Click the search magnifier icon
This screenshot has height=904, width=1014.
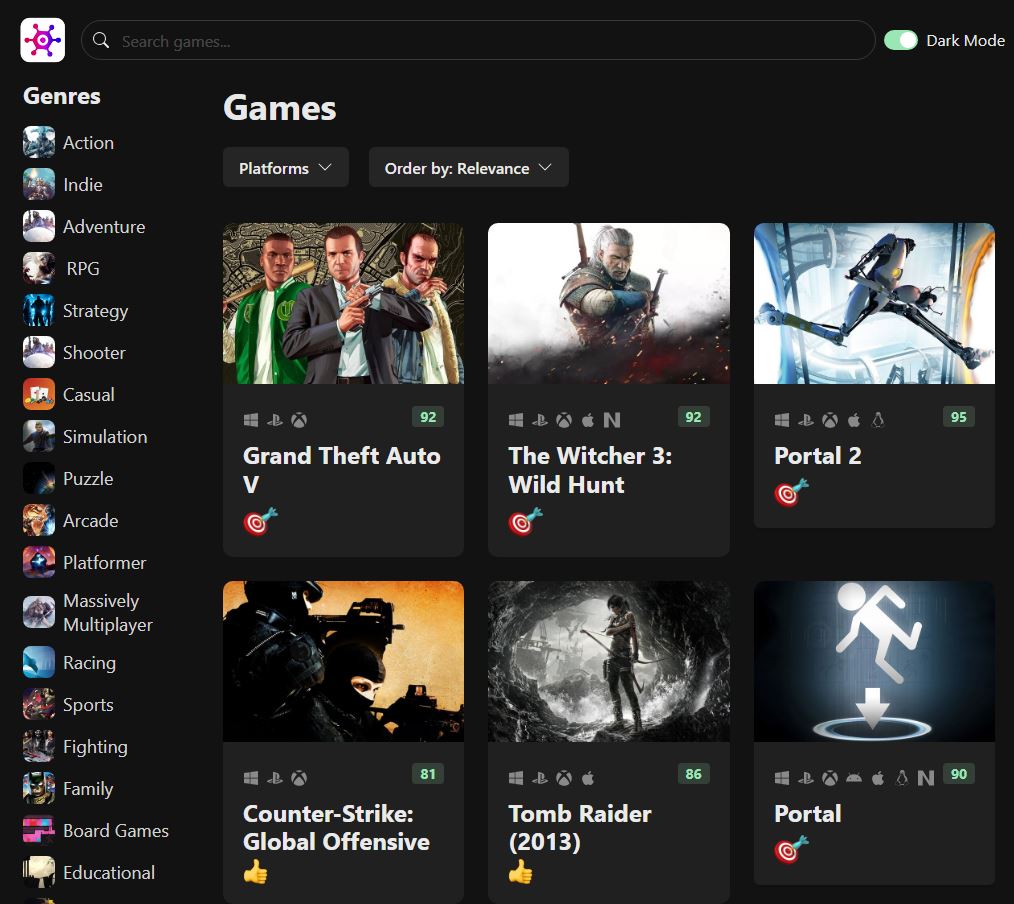101,40
